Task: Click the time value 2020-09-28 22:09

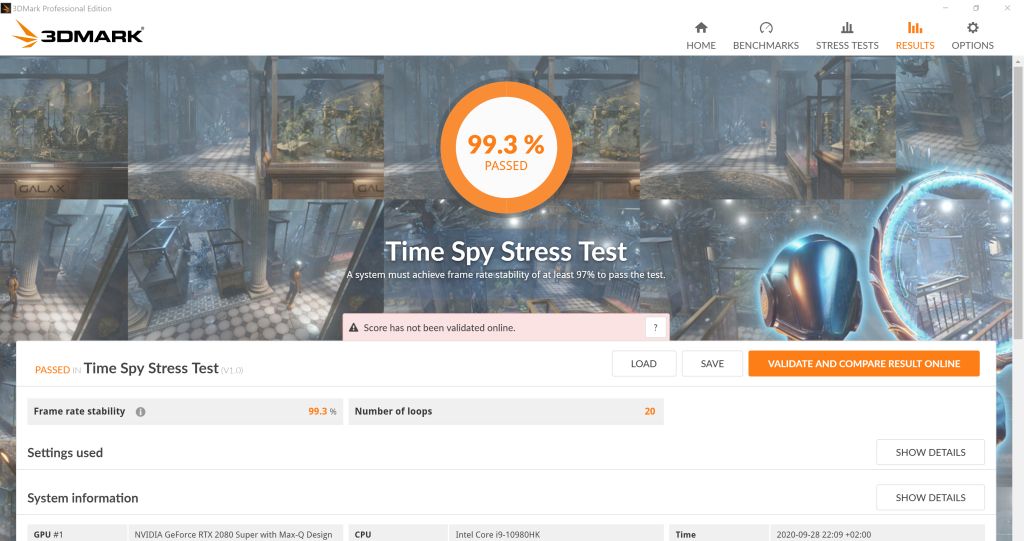Action: (x=824, y=534)
